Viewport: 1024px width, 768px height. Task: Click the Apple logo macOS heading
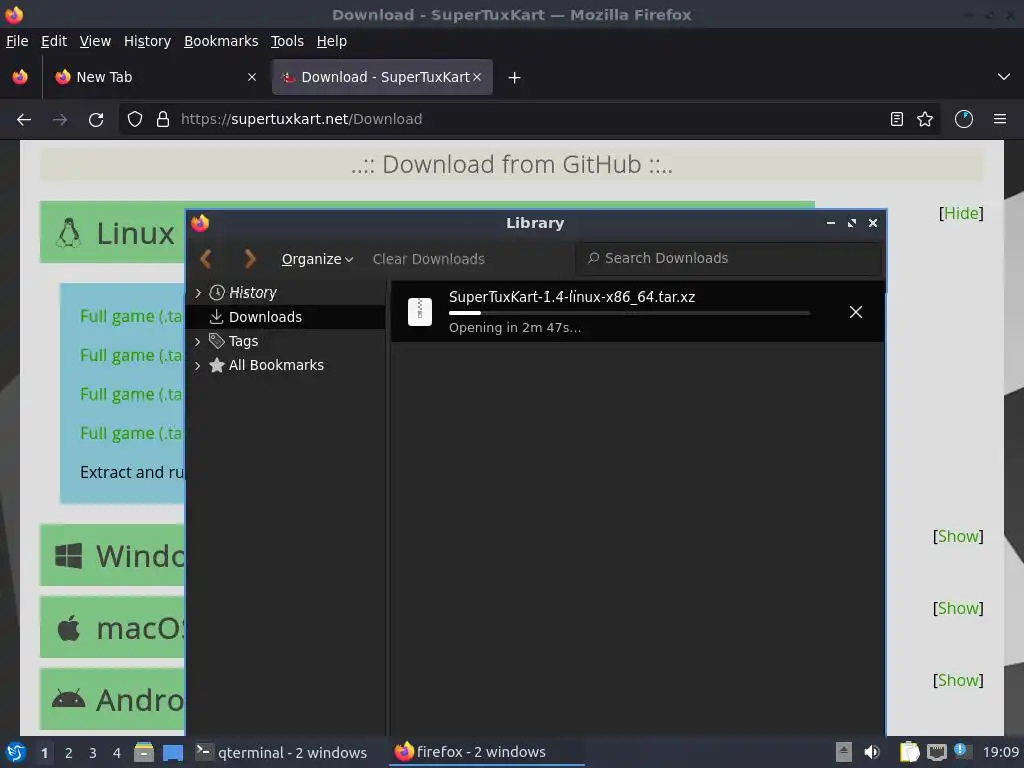coord(69,628)
